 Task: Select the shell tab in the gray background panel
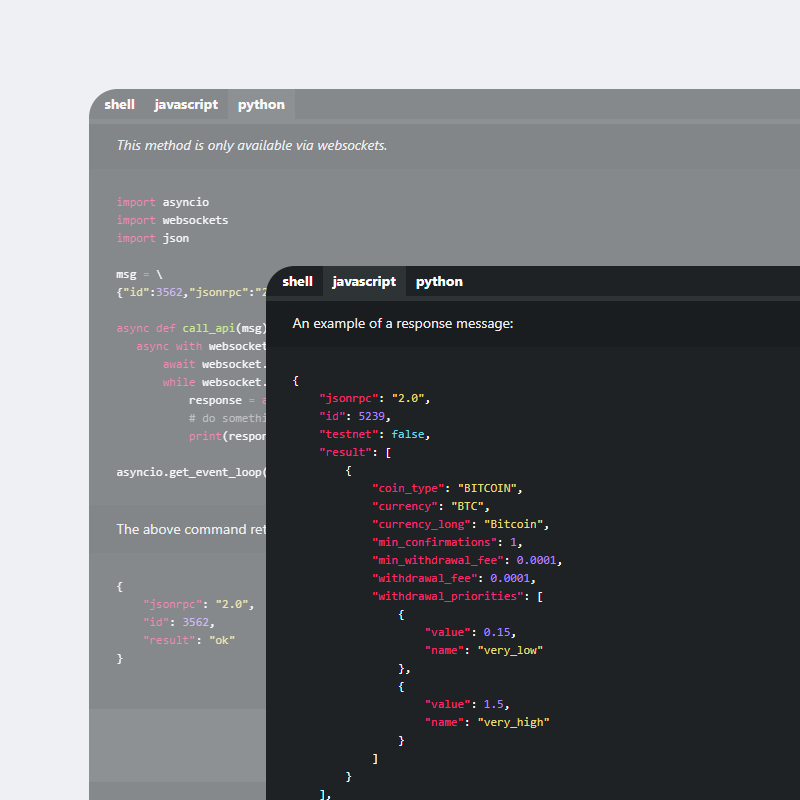(119, 104)
